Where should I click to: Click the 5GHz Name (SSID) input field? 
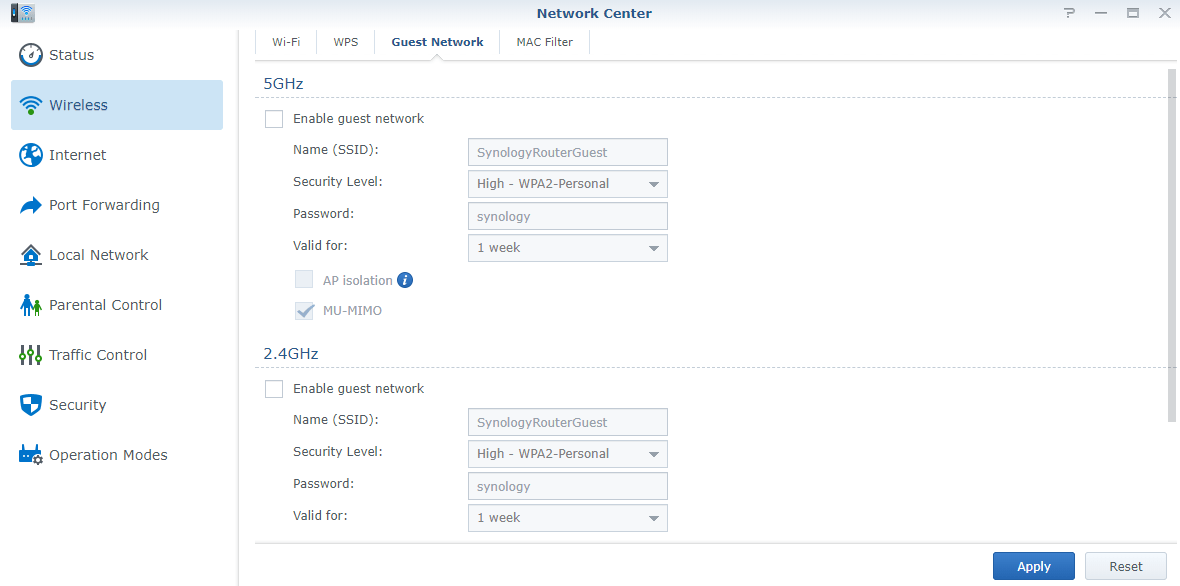567,153
